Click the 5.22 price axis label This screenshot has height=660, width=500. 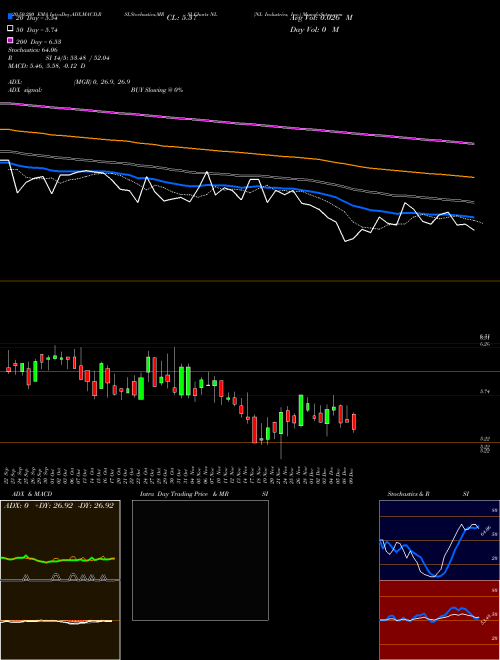click(x=485, y=439)
